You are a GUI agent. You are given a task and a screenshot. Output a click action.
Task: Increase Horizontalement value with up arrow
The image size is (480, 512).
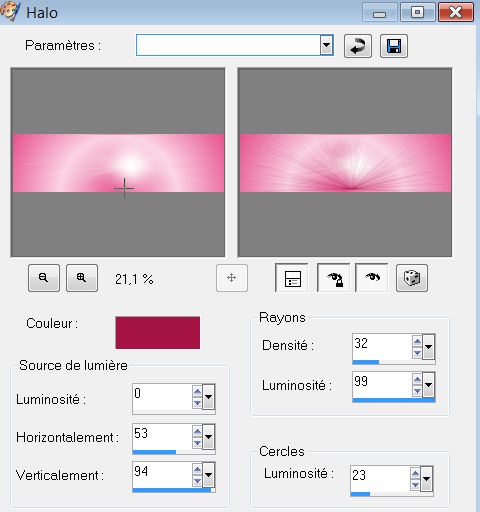pos(197,432)
